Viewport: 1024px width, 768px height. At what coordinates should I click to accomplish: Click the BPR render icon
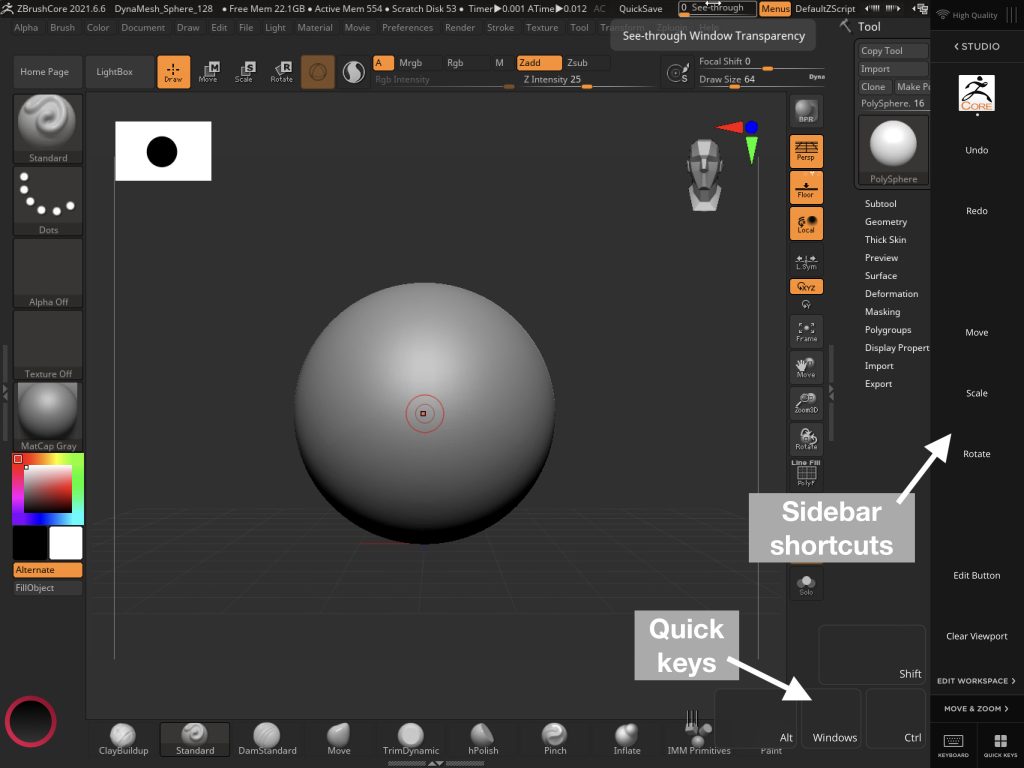click(x=805, y=112)
